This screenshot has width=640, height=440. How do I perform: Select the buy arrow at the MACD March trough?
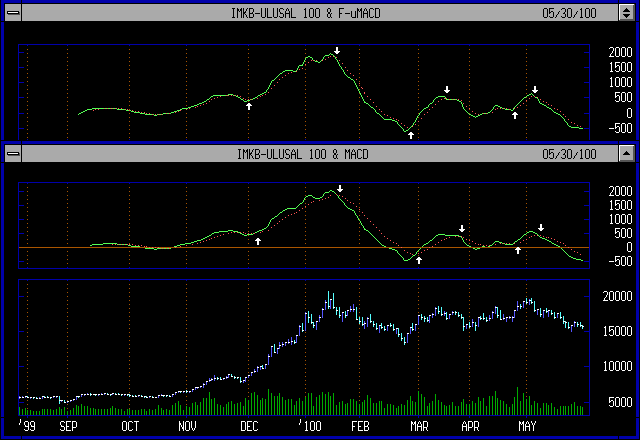[x=419, y=260]
